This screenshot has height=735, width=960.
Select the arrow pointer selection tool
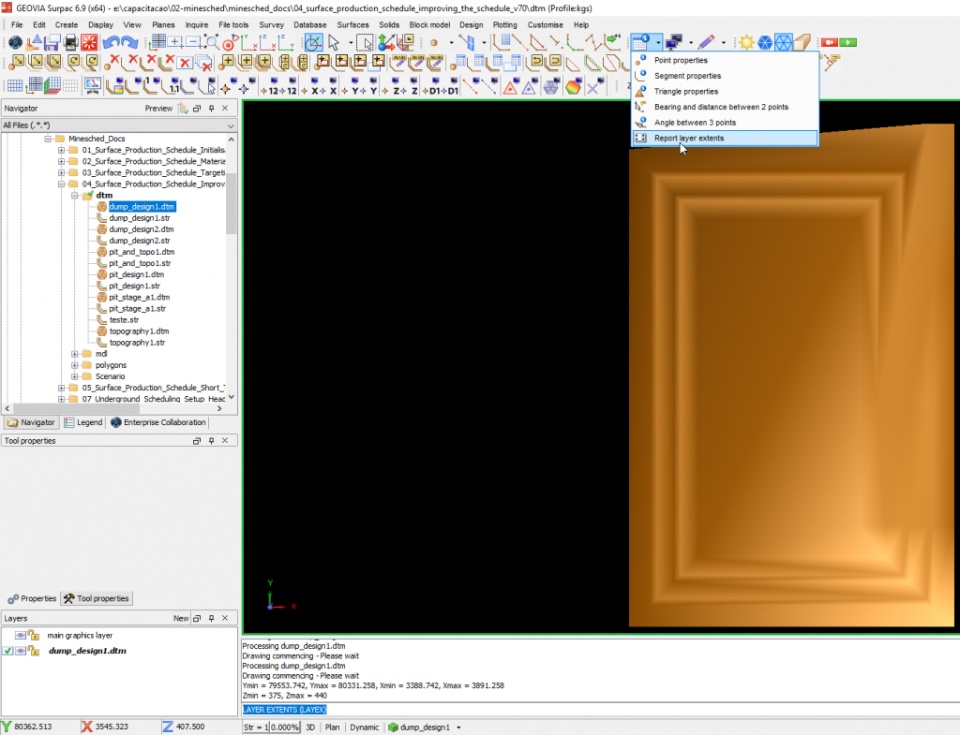[x=334, y=43]
